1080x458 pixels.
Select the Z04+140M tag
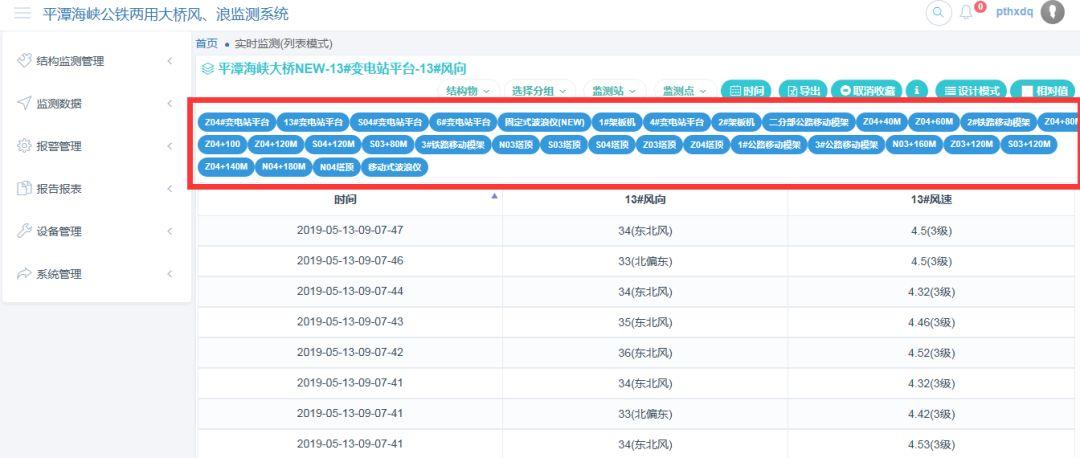(225, 167)
